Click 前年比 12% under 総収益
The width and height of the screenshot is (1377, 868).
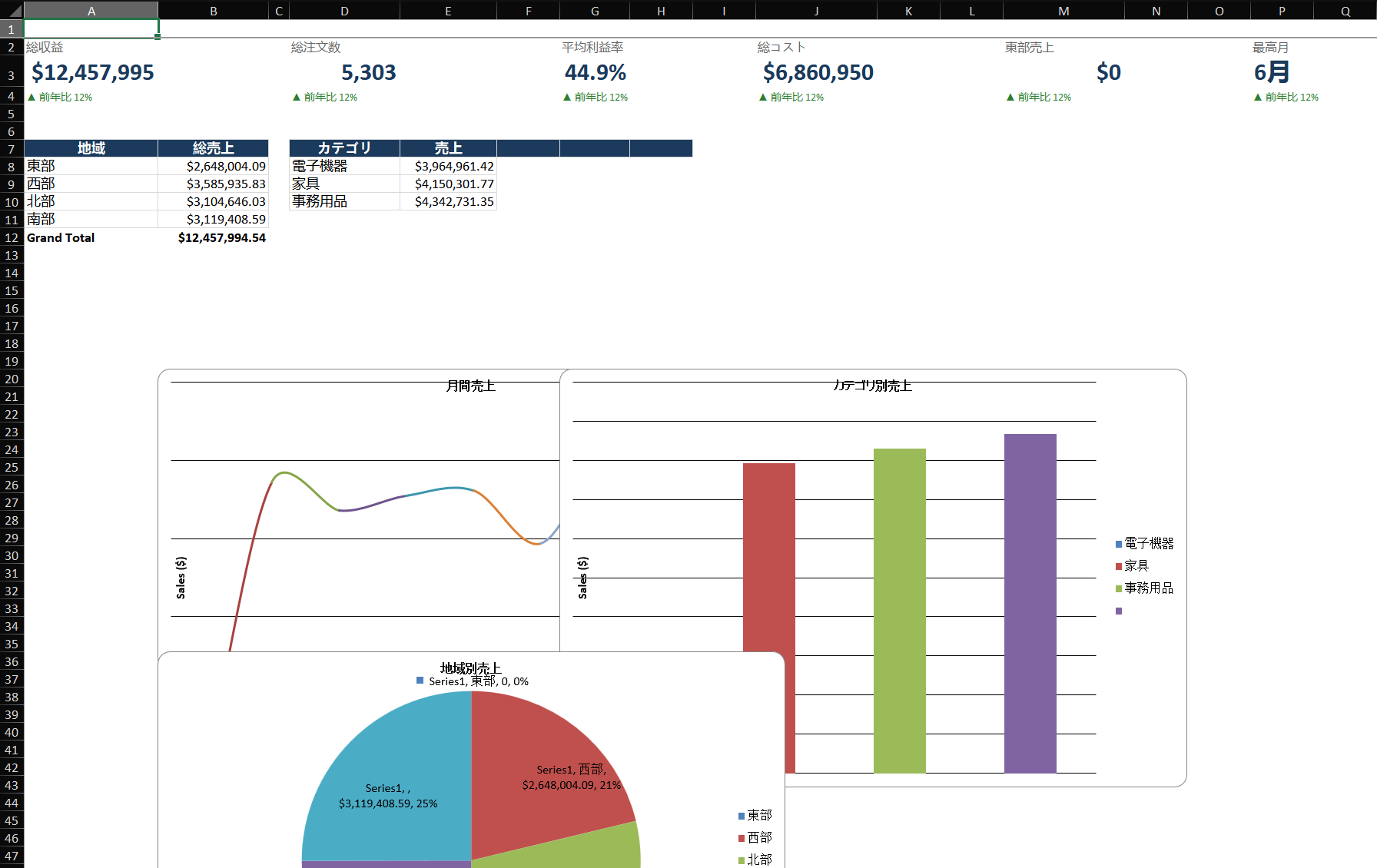click(60, 97)
